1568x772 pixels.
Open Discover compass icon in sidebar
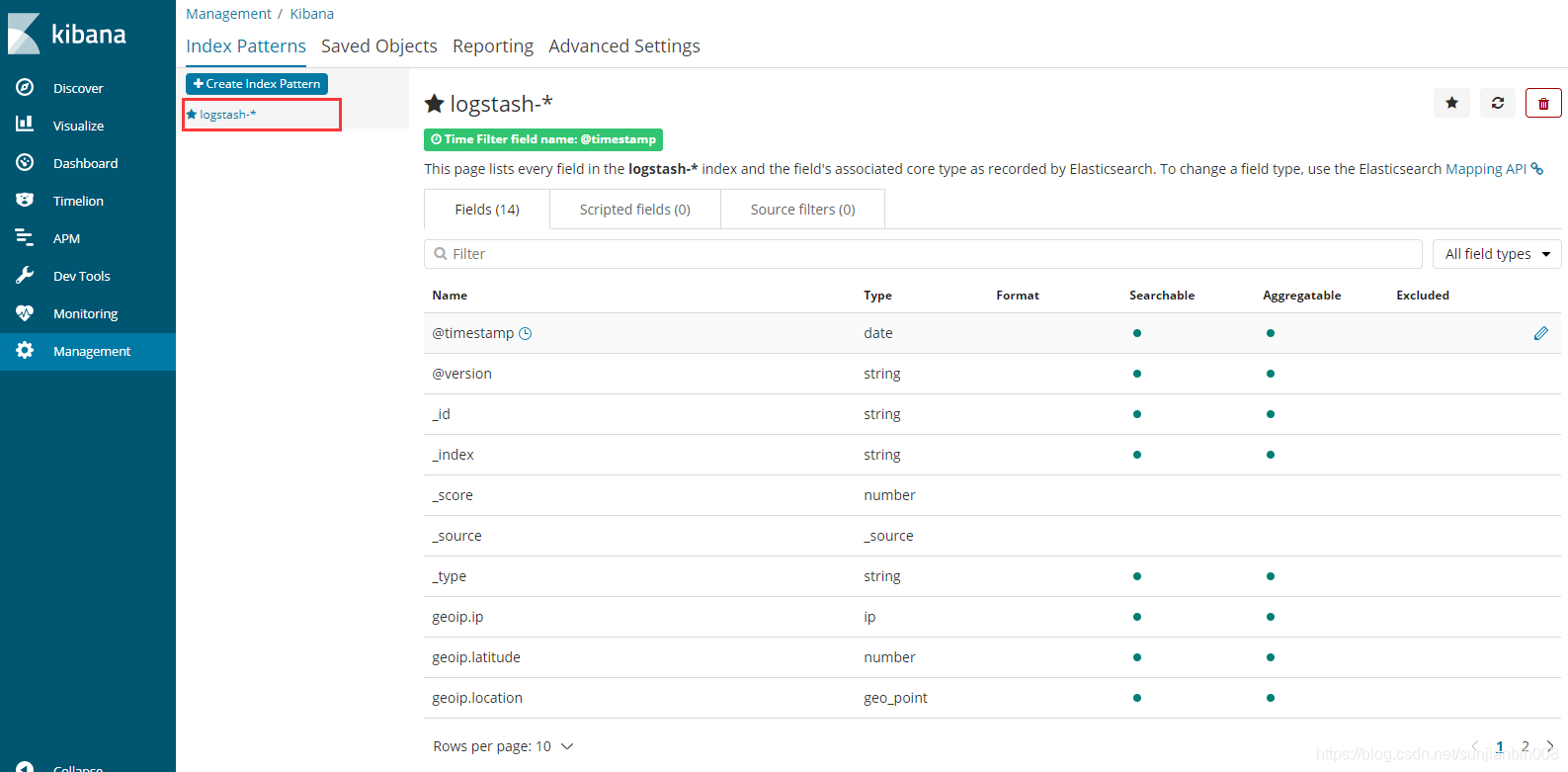click(x=25, y=88)
